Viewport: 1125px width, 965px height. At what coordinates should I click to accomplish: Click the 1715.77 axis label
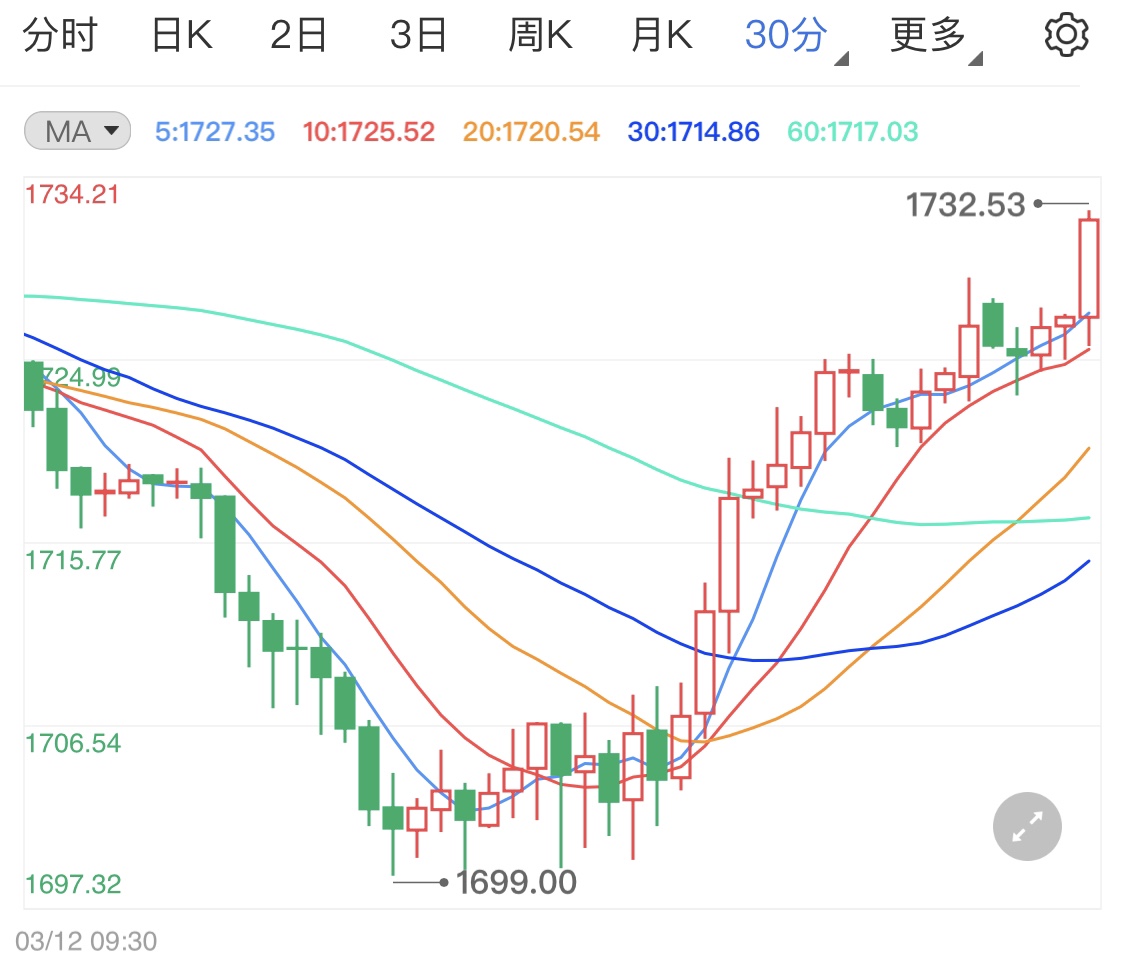point(72,560)
